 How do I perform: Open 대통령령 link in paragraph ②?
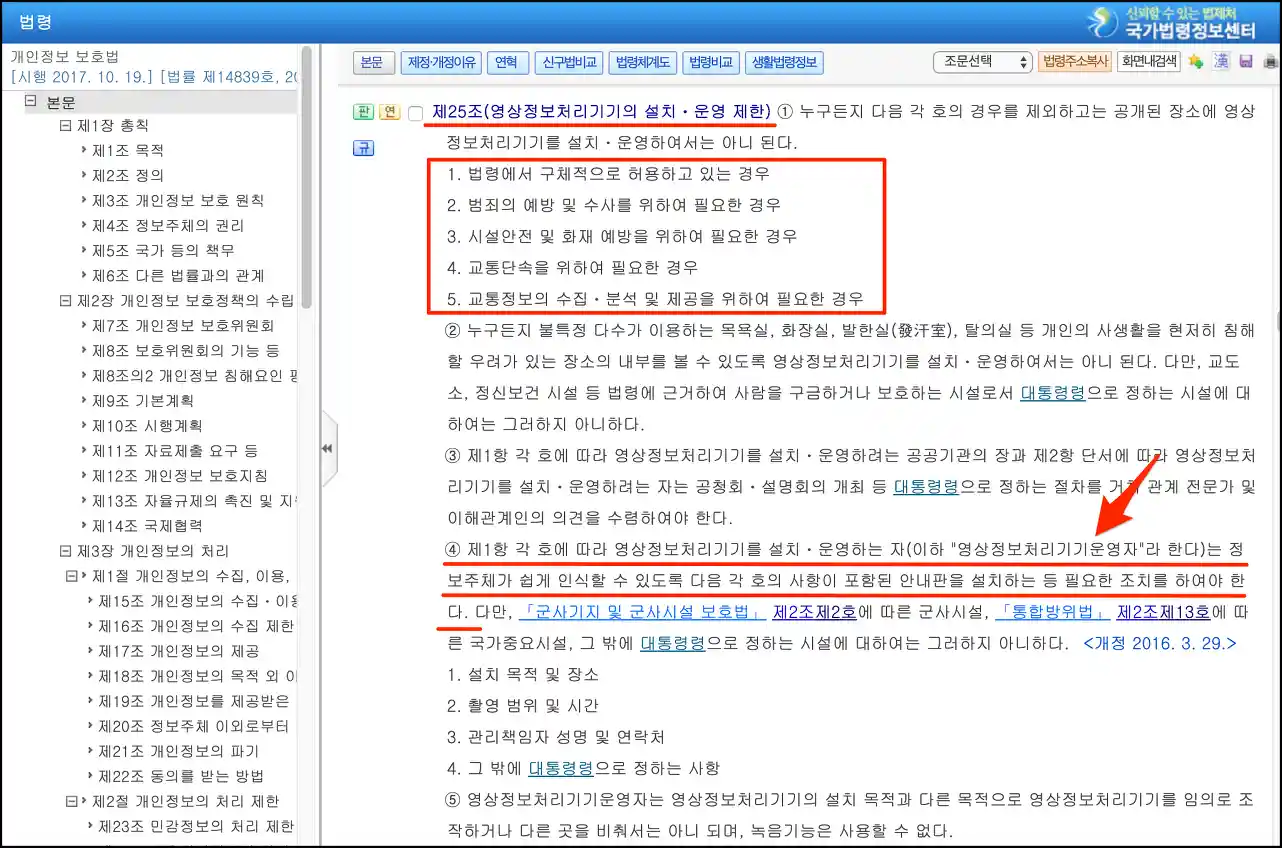[x=1053, y=393]
